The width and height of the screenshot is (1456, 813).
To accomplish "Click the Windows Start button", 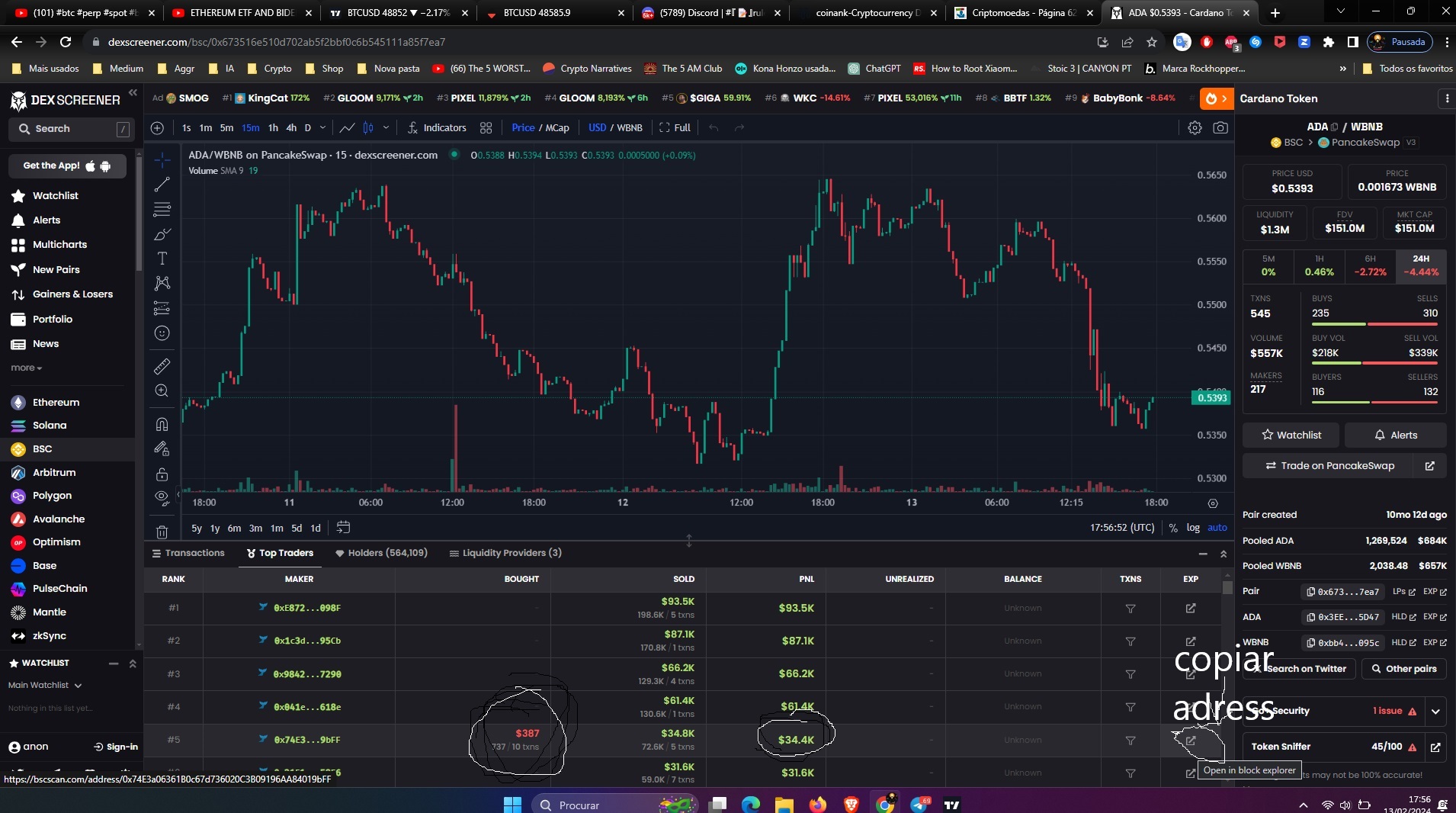I will pos(512,804).
